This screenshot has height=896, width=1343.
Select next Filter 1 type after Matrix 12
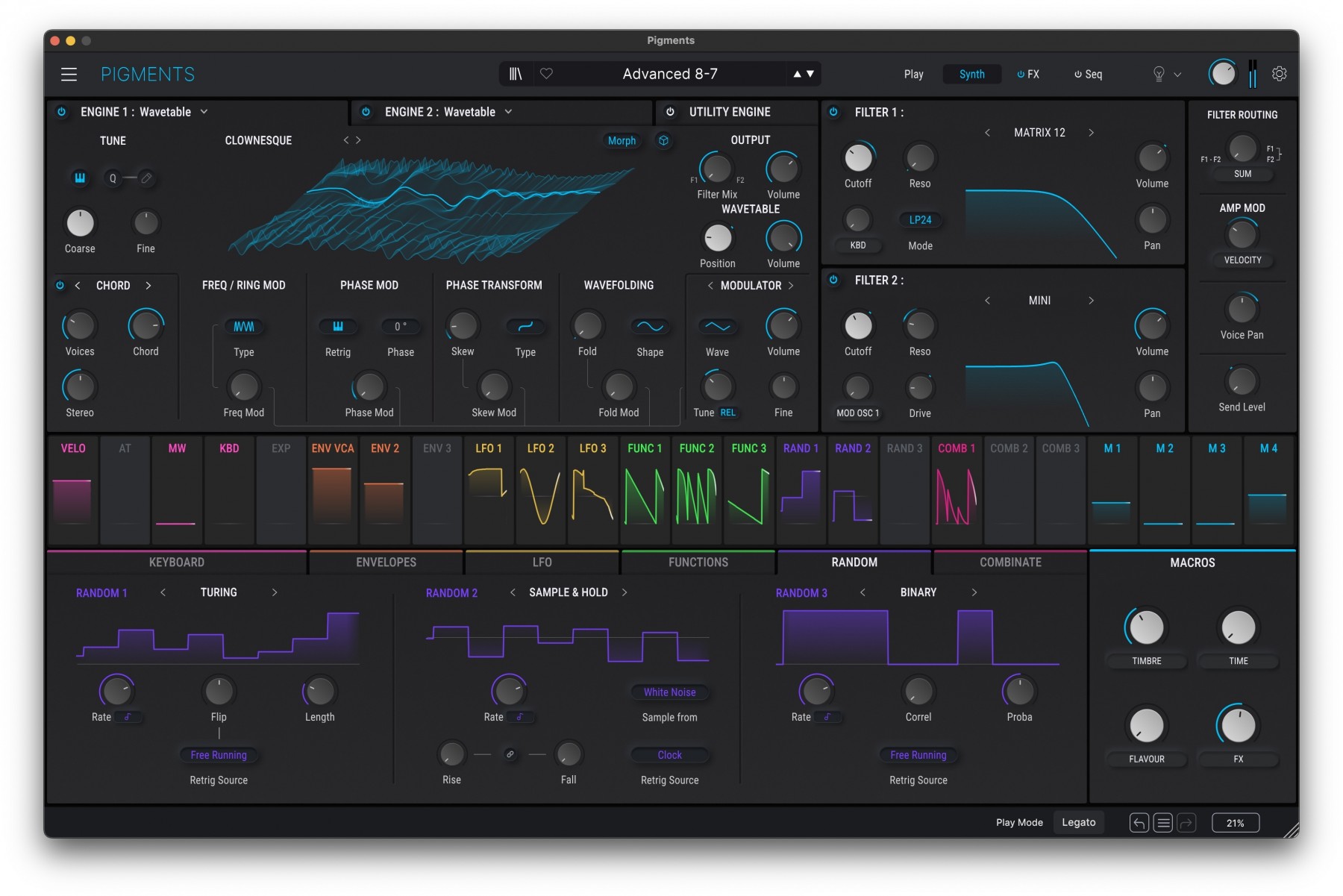coord(1091,132)
